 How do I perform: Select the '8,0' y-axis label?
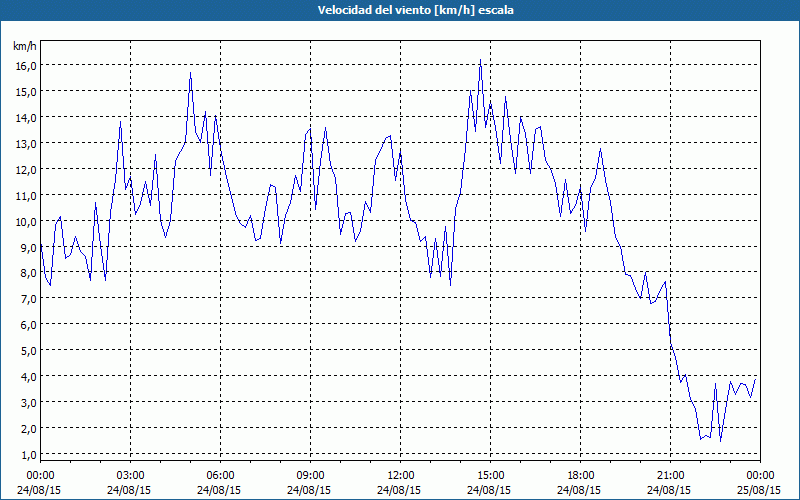(x=28, y=273)
